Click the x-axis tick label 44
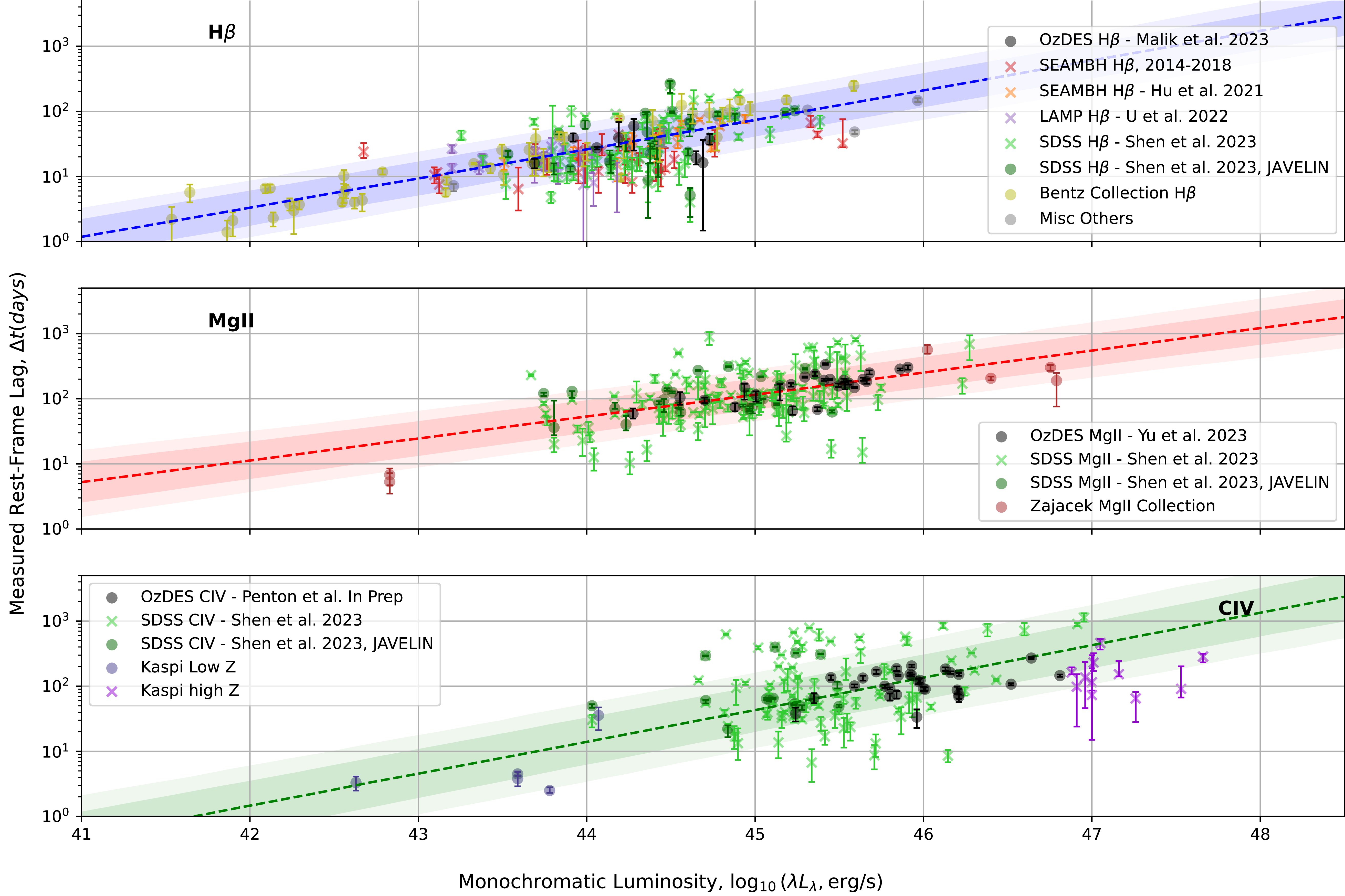 586,835
